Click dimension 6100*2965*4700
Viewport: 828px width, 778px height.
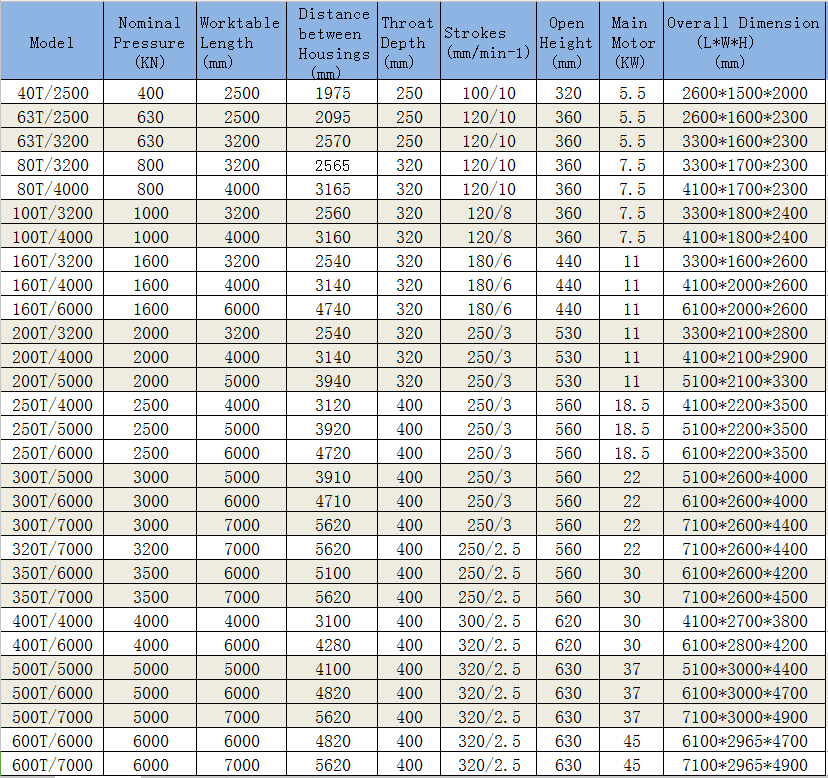click(745, 741)
